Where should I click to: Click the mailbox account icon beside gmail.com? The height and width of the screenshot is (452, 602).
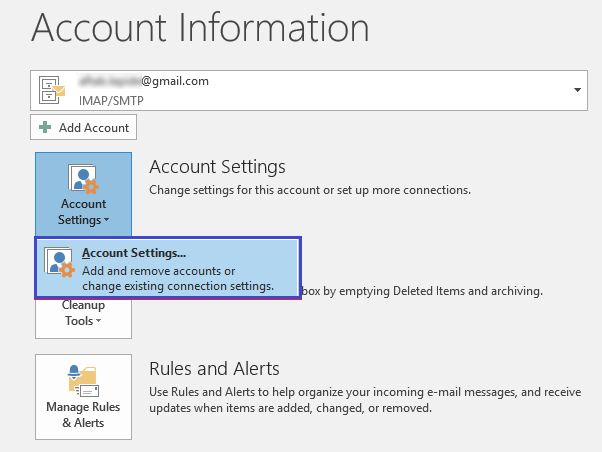click(52, 90)
